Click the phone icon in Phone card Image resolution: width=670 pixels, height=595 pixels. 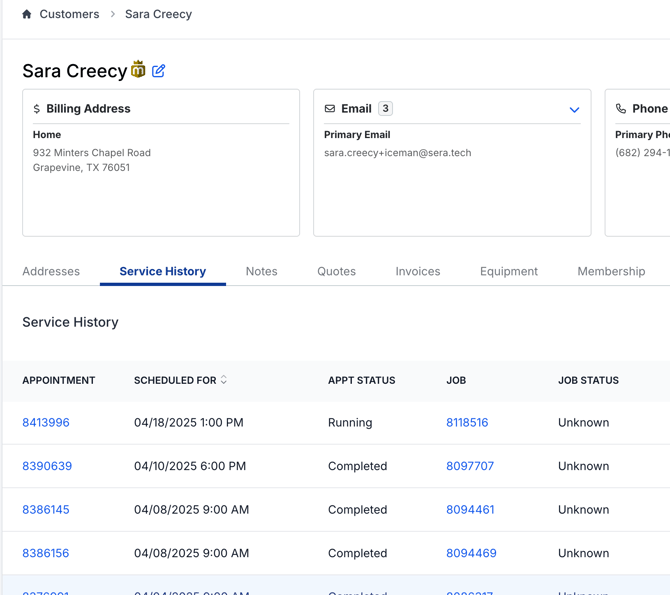pyautogui.click(x=621, y=109)
